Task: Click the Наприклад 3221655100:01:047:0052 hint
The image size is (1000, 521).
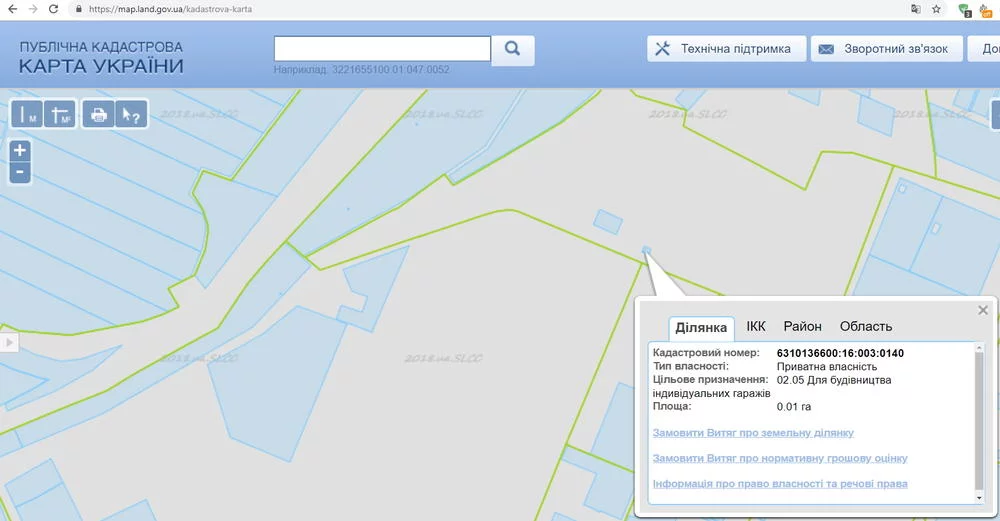Action: click(362, 70)
